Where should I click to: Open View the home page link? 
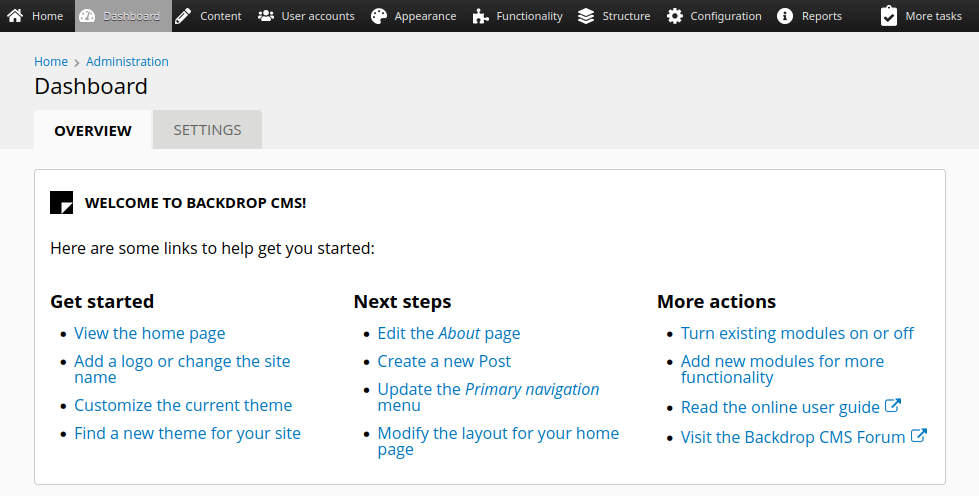150,334
